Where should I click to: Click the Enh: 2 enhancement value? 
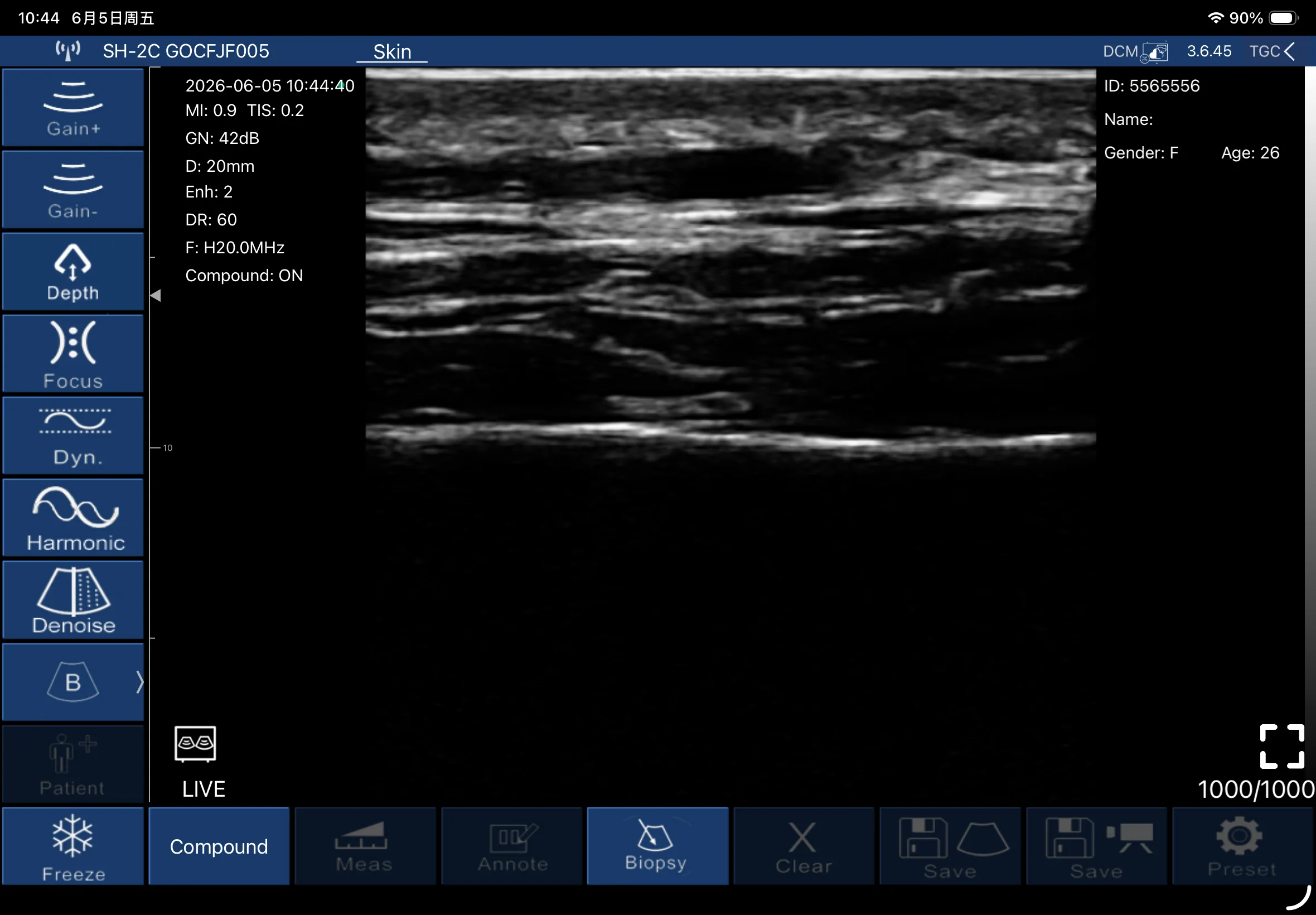(x=209, y=192)
